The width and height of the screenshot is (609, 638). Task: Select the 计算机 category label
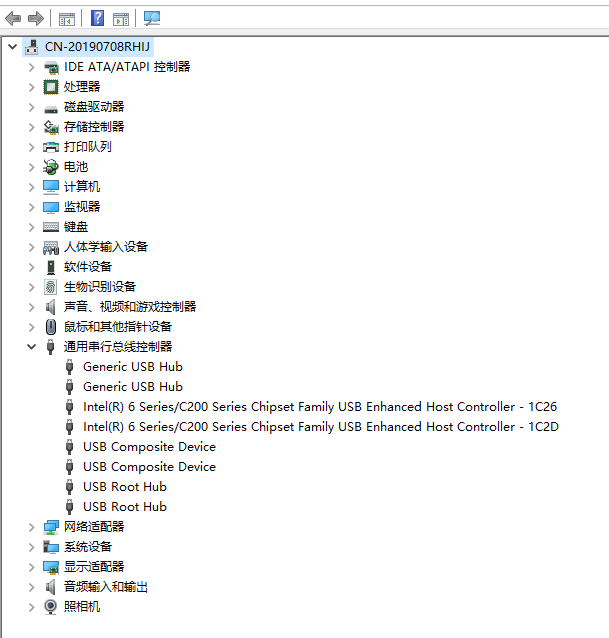point(82,187)
